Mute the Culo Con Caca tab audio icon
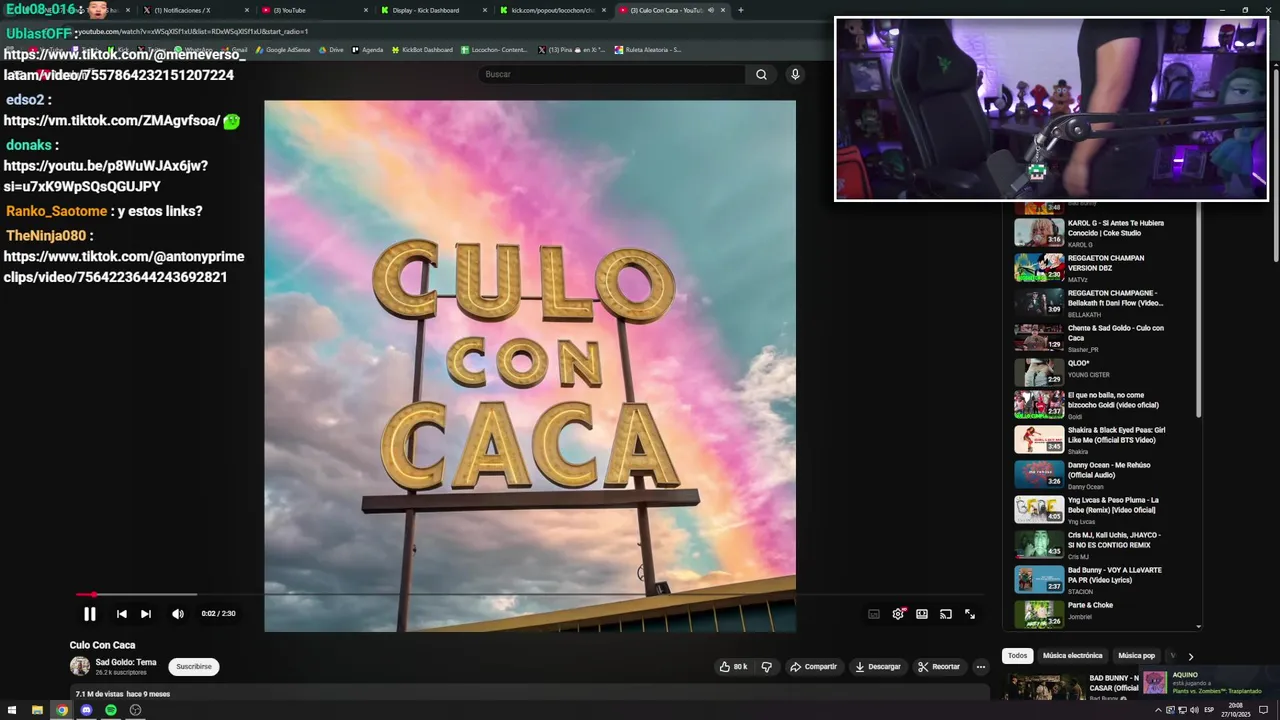This screenshot has width=1280, height=720. 711,10
